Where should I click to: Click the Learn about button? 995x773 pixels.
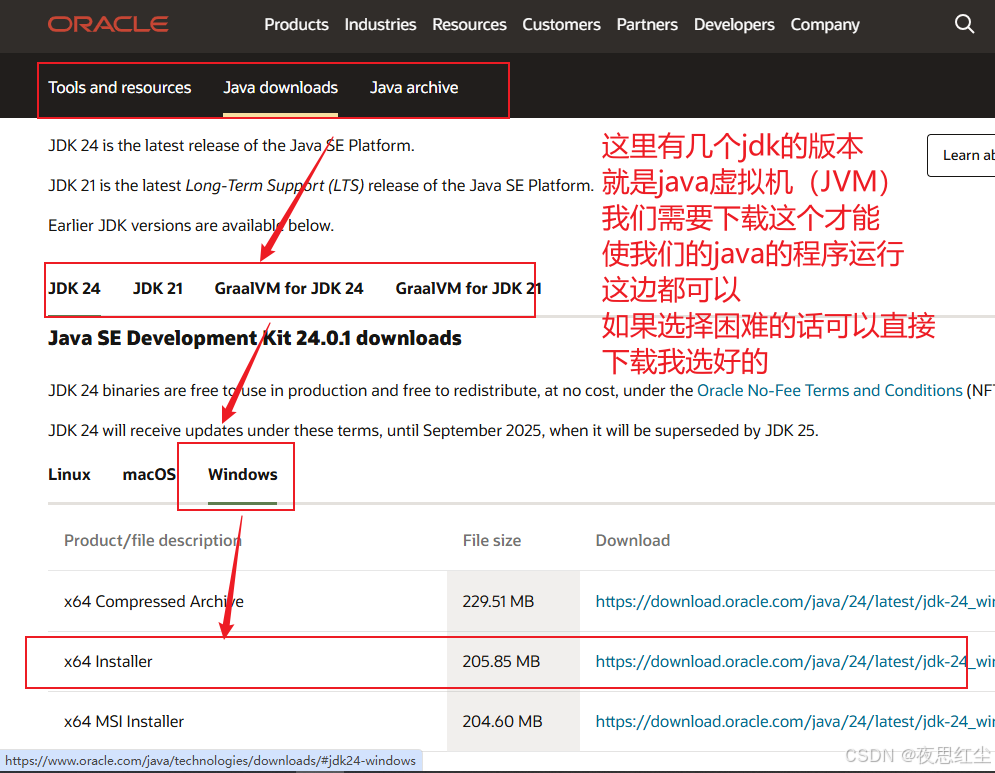coord(961,155)
